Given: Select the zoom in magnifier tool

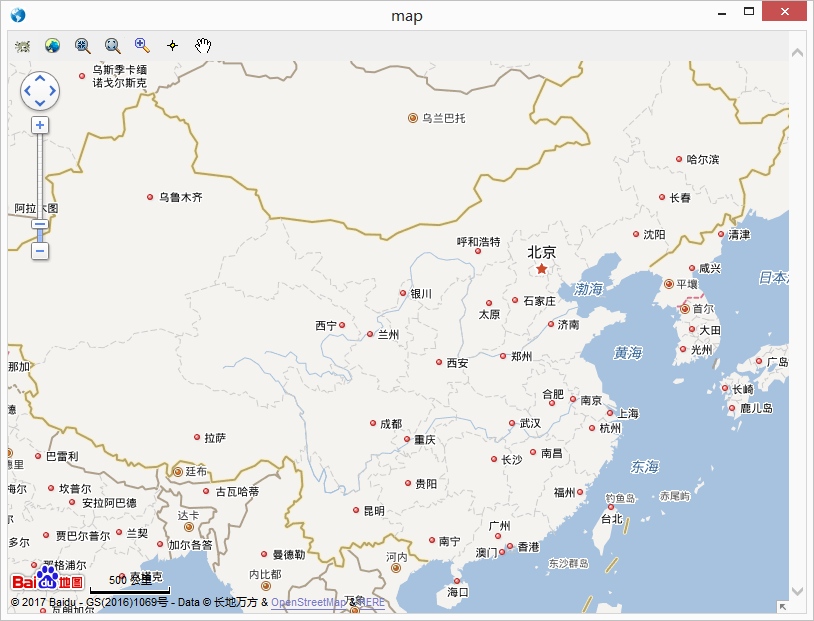Looking at the screenshot, I should tap(142, 46).
